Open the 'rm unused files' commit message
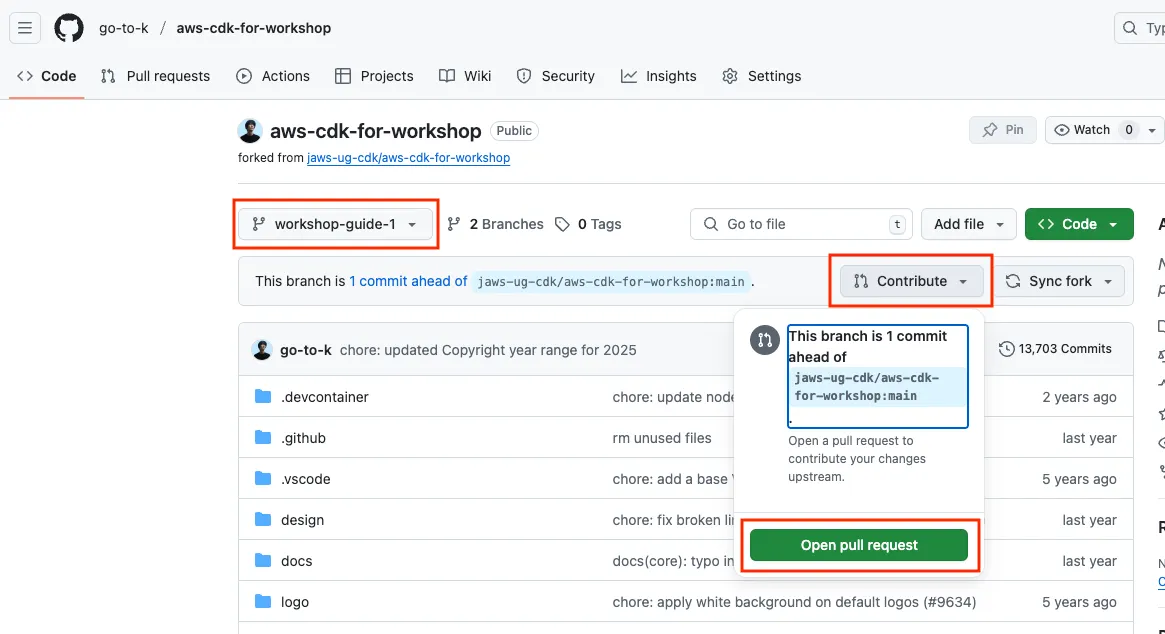This screenshot has width=1165, height=634. click(x=662, y=438)
